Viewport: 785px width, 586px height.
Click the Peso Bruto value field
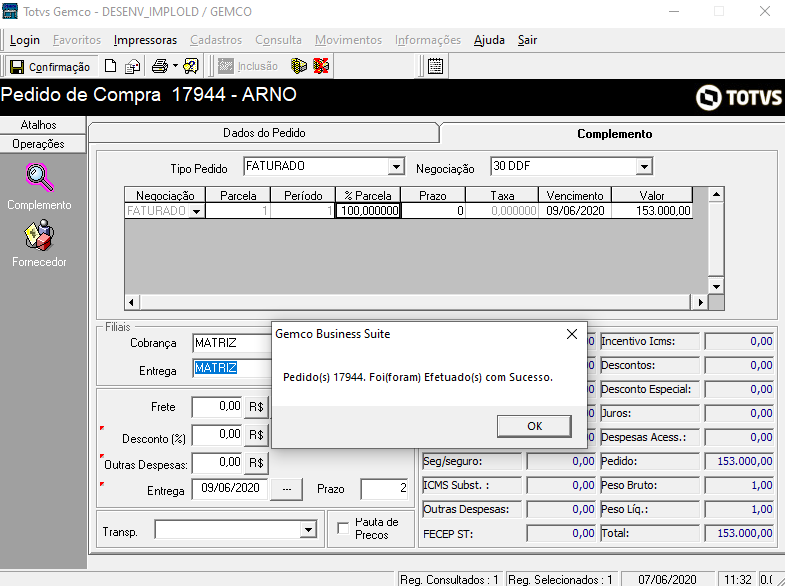coord(739,485)
